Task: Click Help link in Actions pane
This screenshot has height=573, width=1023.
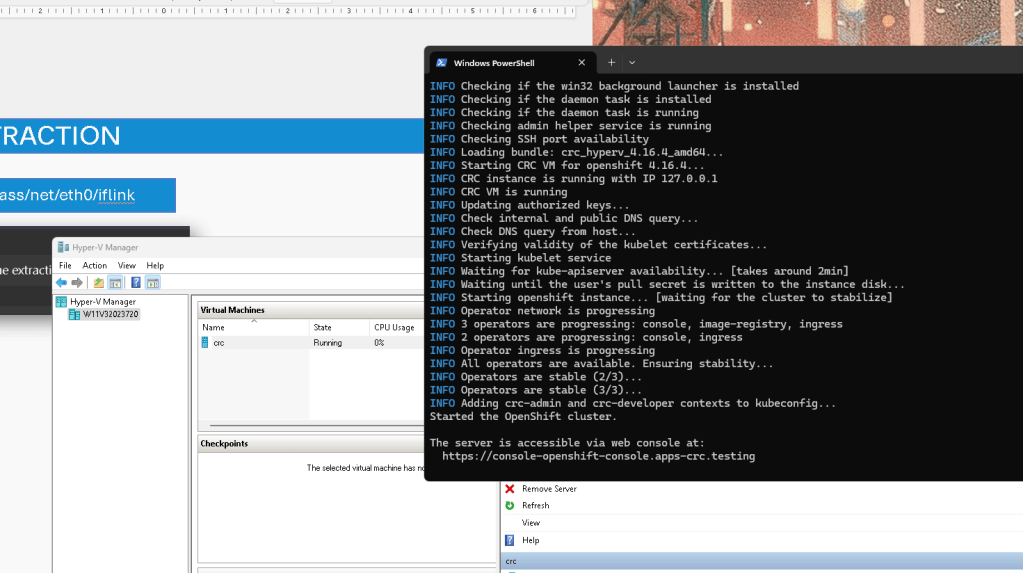Action: point(530,540)
